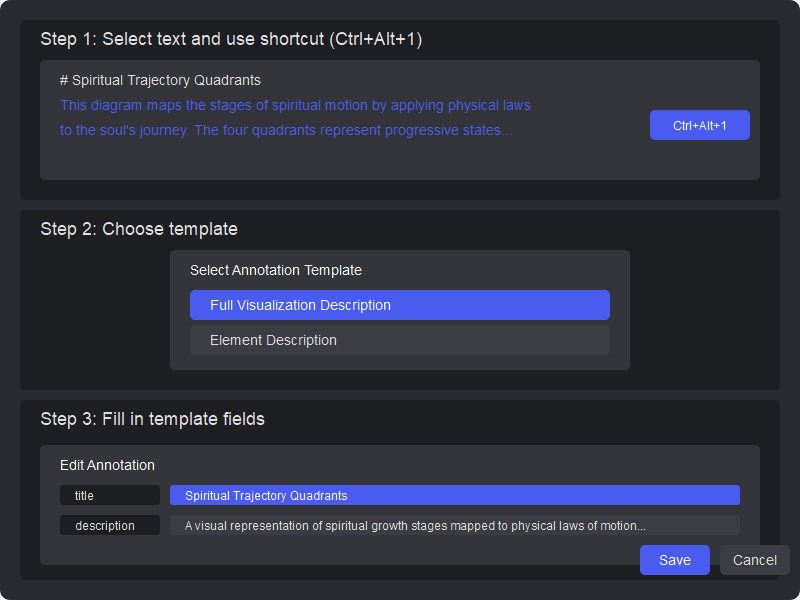
Task: Cancel editing the annotation
Action: 755,560
